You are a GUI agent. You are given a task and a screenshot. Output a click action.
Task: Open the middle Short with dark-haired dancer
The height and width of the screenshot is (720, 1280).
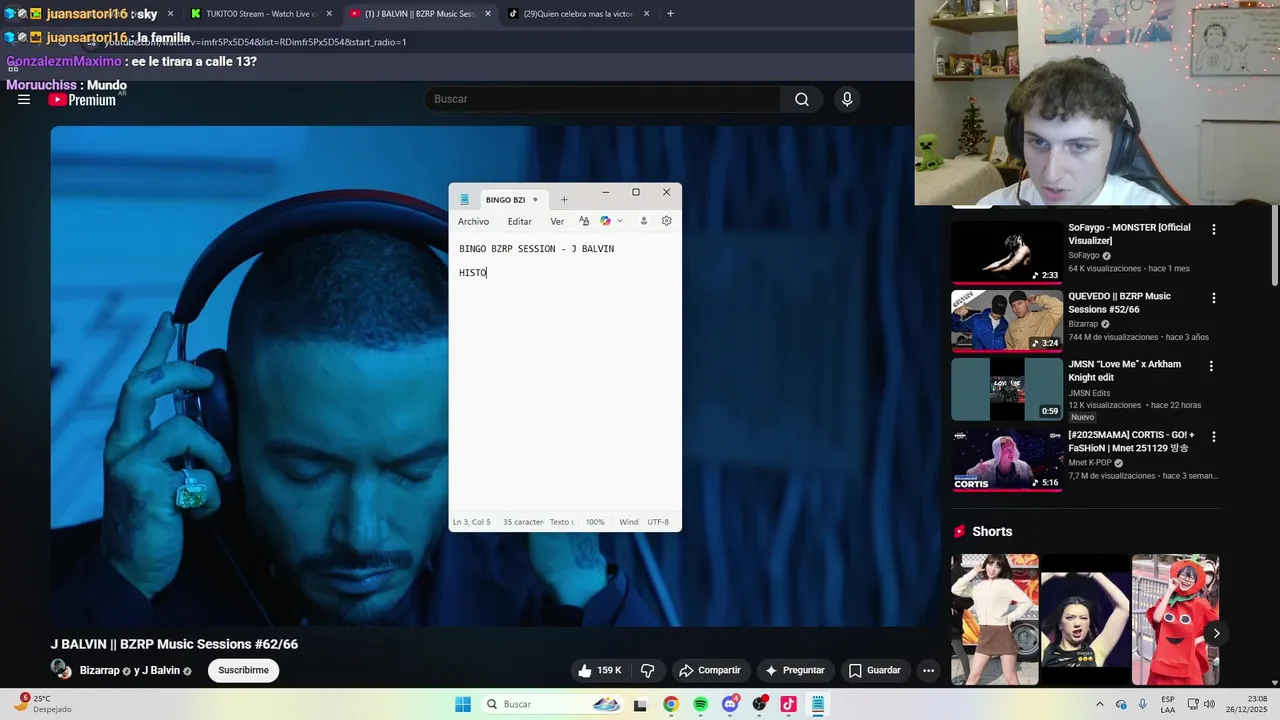coord(1085,619)
